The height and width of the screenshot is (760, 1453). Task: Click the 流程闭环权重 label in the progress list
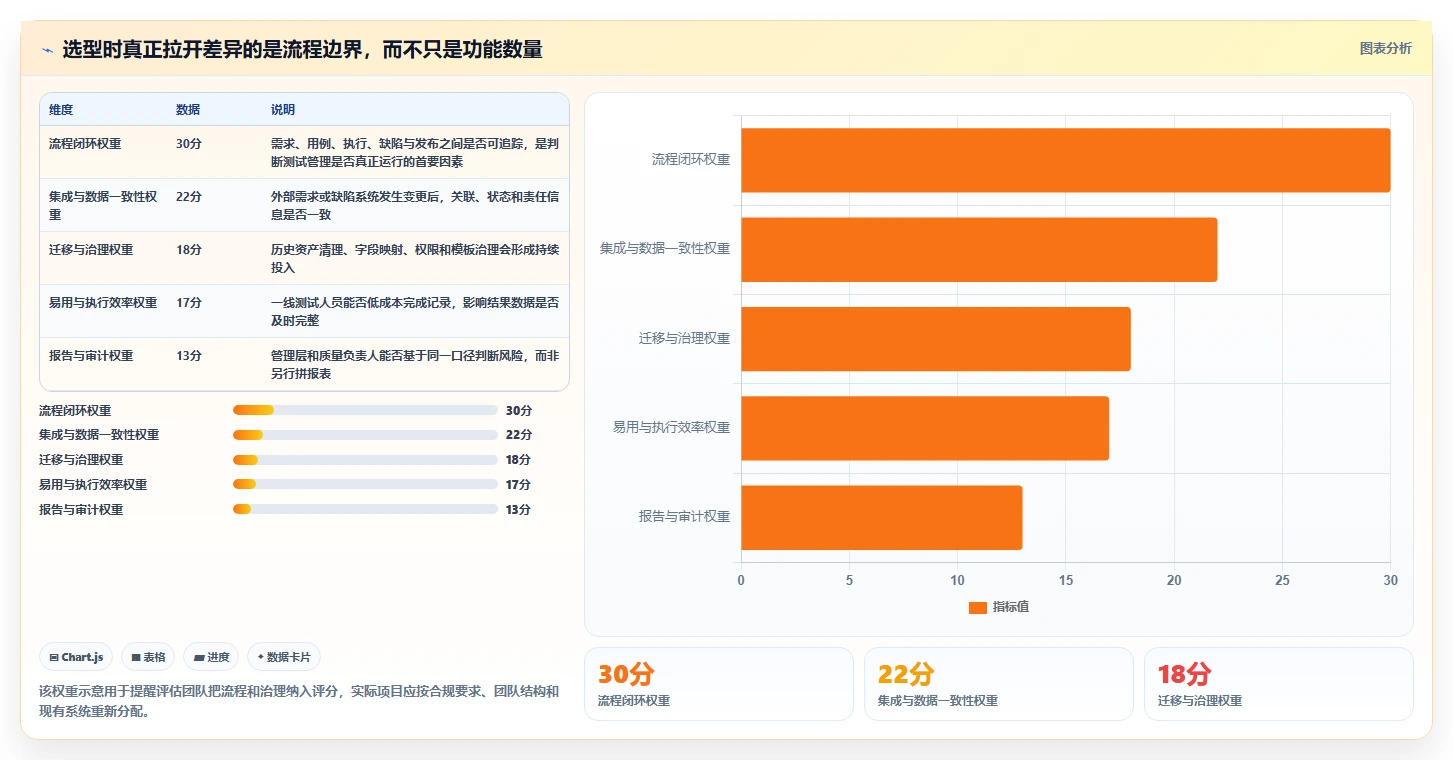(75, 410)
